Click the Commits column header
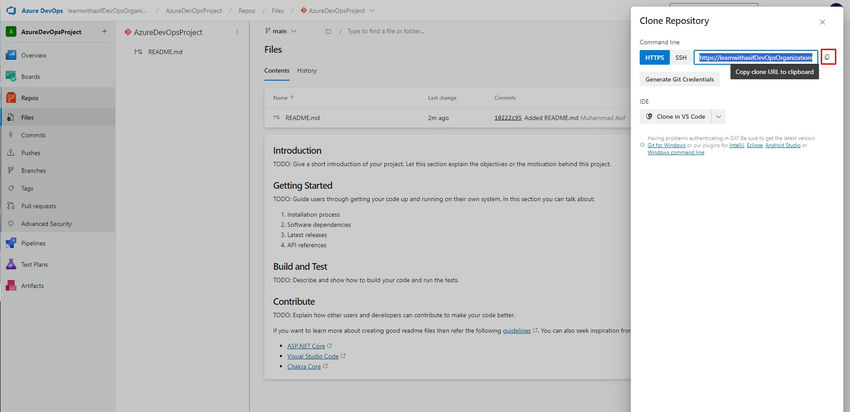Screen dimensions: 850x412 point(505,98)
